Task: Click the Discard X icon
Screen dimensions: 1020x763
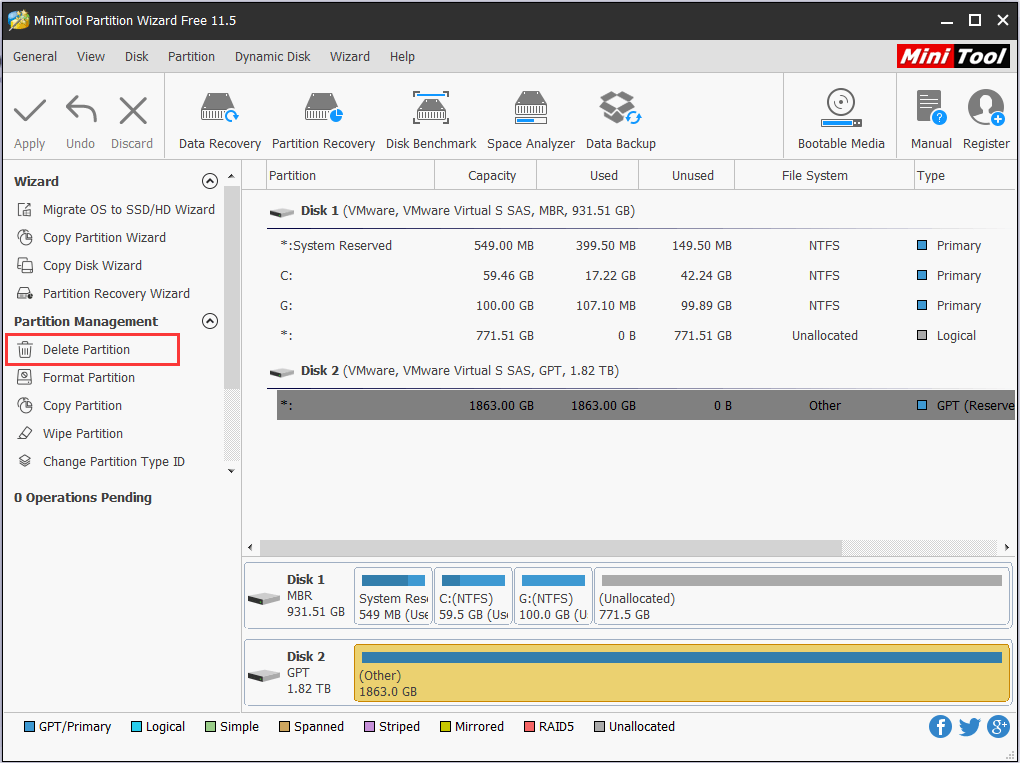Action: point(133,111)
